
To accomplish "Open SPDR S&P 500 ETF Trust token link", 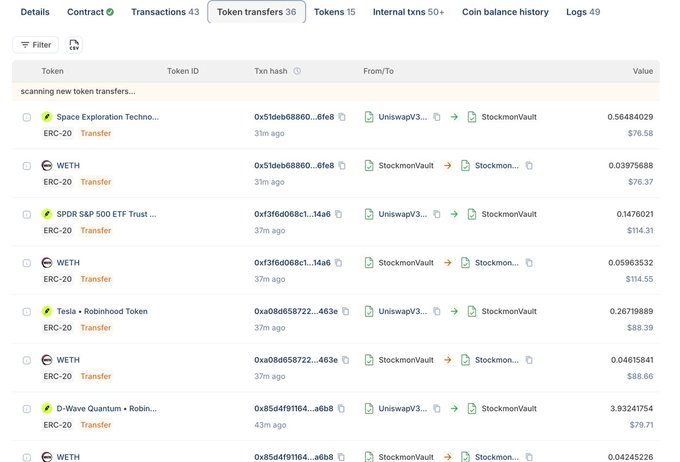I will pyautogui.click(x=106, y=214).
